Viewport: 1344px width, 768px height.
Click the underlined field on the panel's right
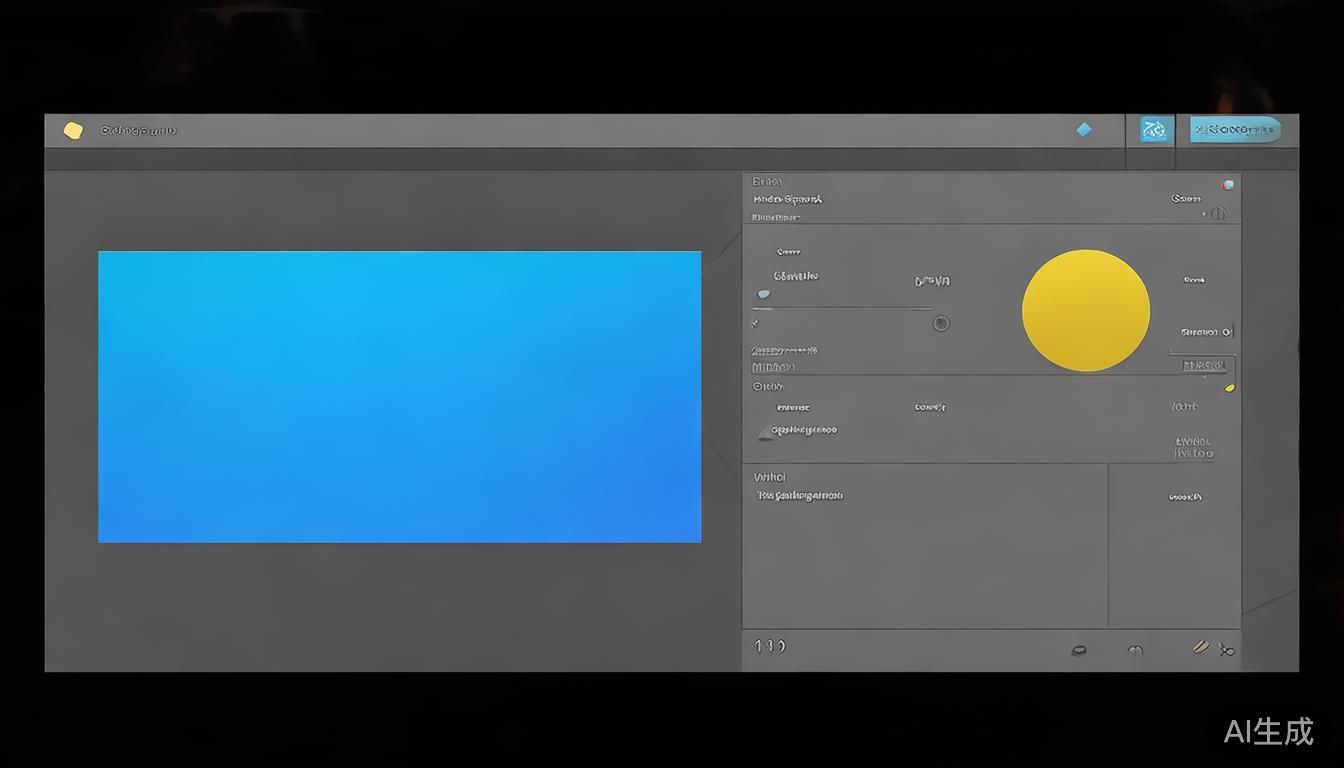(x=1203, y=366)
